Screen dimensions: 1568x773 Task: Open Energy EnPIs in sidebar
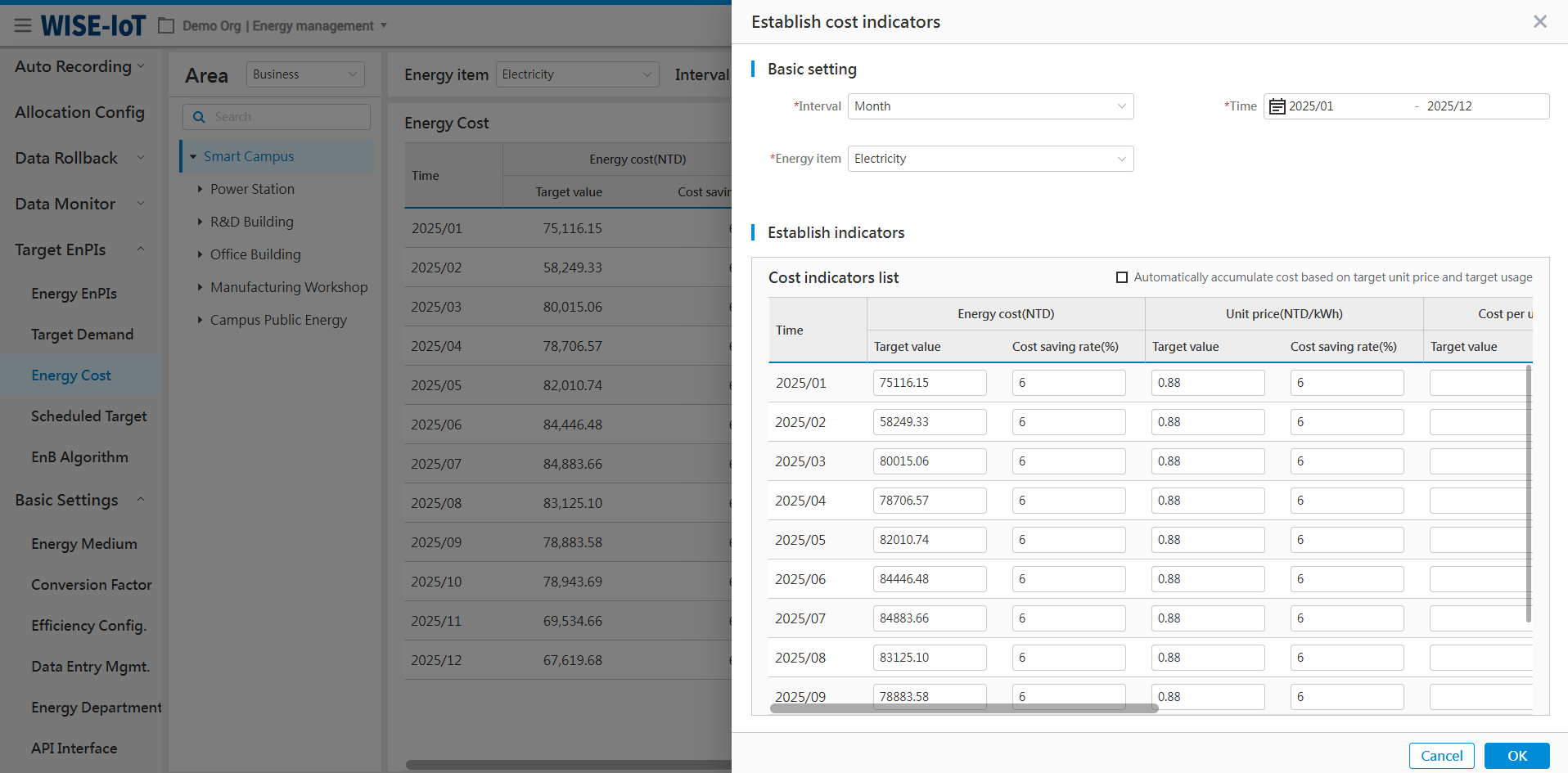(74, 294)
